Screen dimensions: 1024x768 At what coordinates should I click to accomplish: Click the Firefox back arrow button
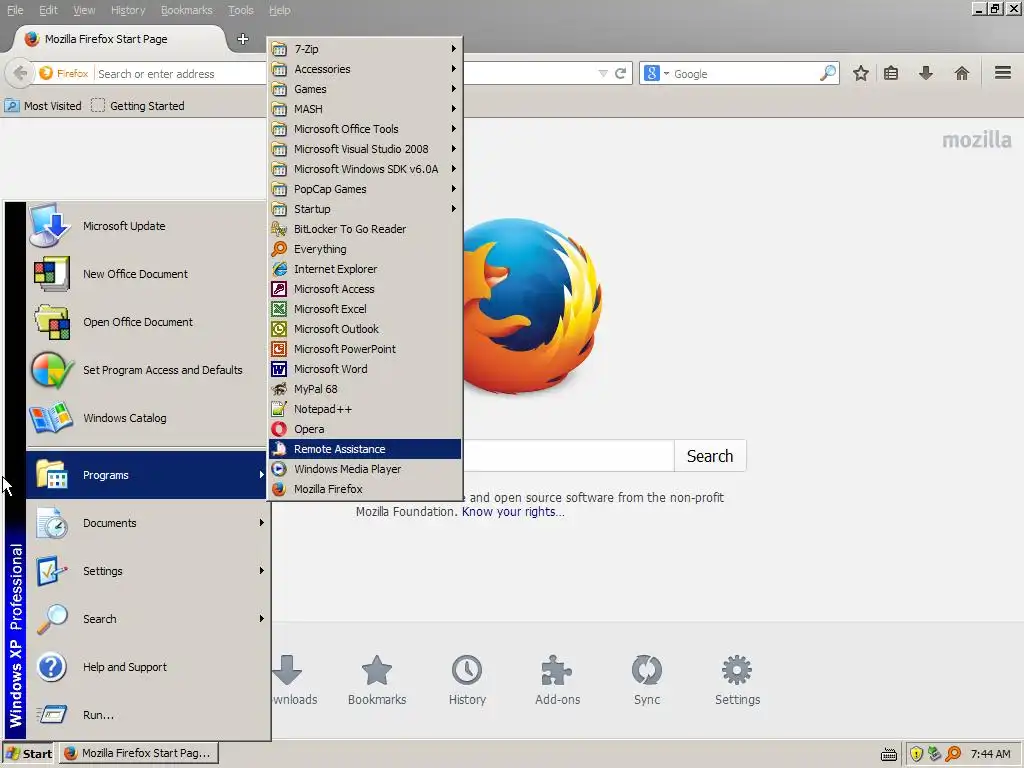pos(20,73)
